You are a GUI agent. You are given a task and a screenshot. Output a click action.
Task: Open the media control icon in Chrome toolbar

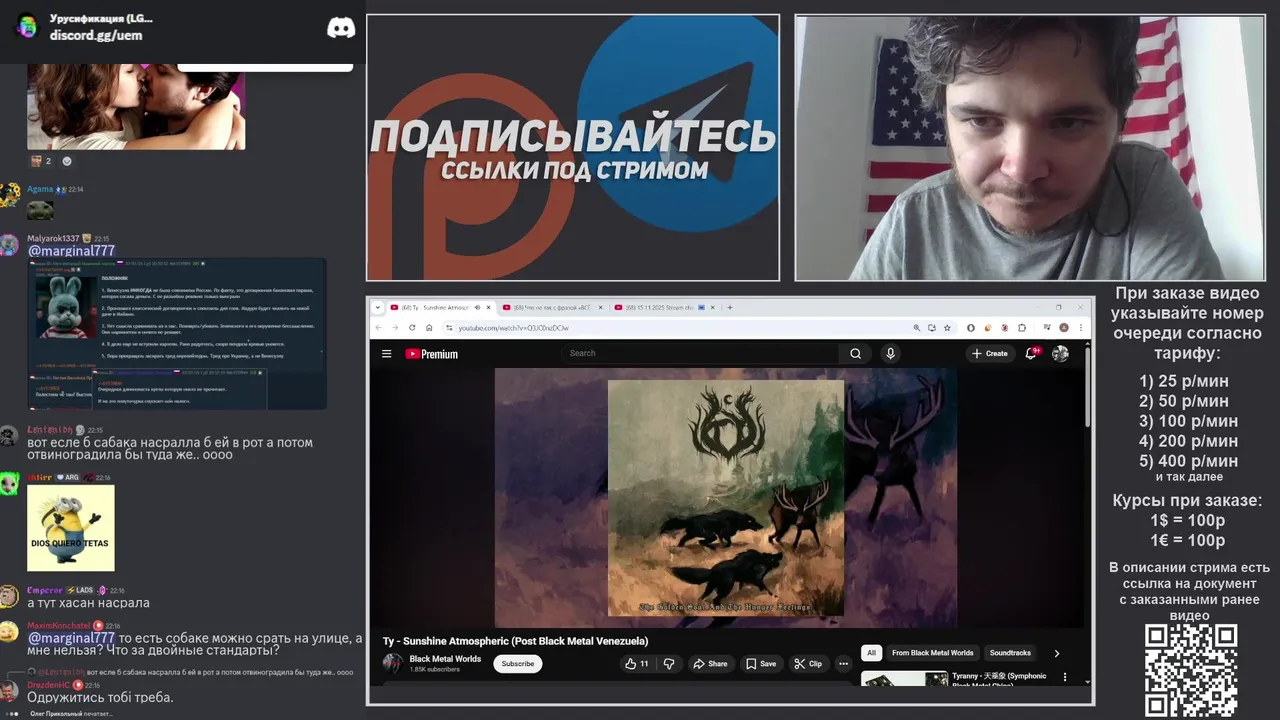1047,327
